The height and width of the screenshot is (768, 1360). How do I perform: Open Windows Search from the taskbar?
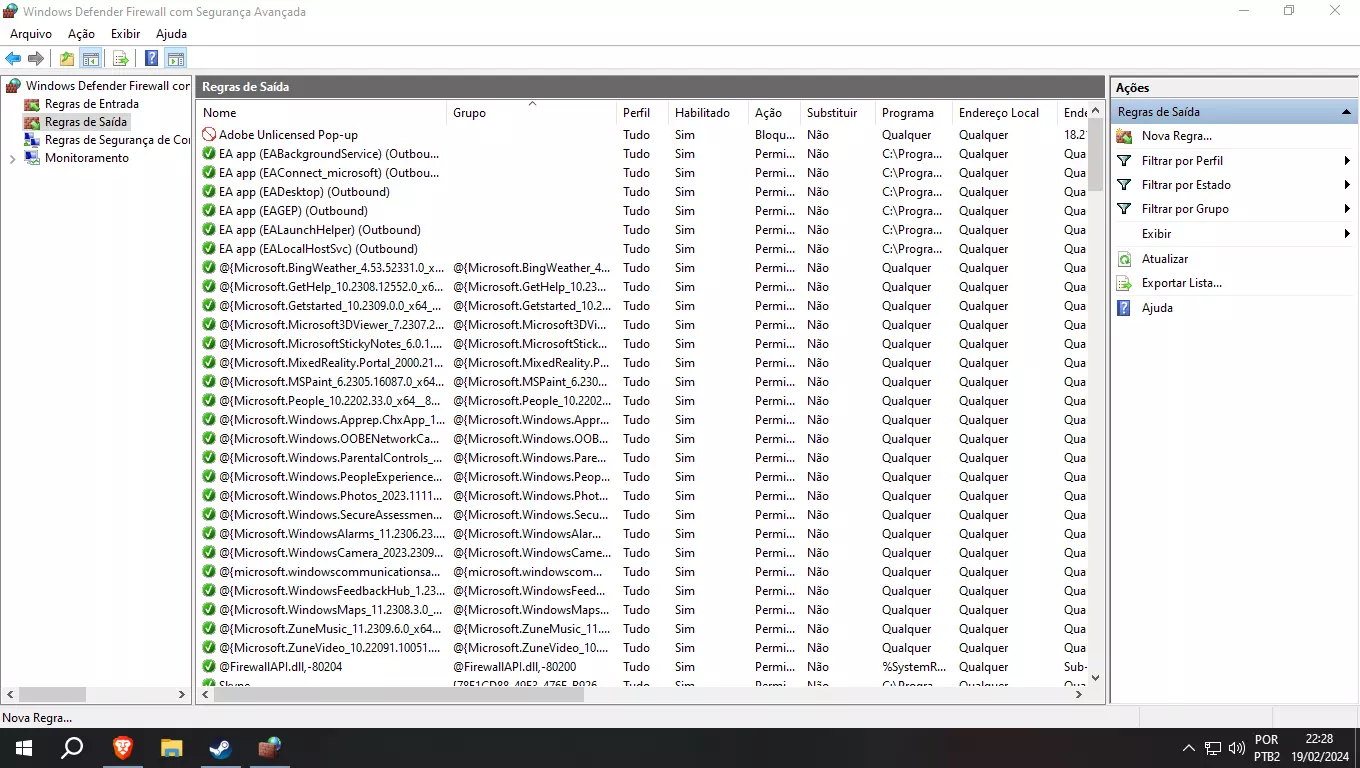72,747
